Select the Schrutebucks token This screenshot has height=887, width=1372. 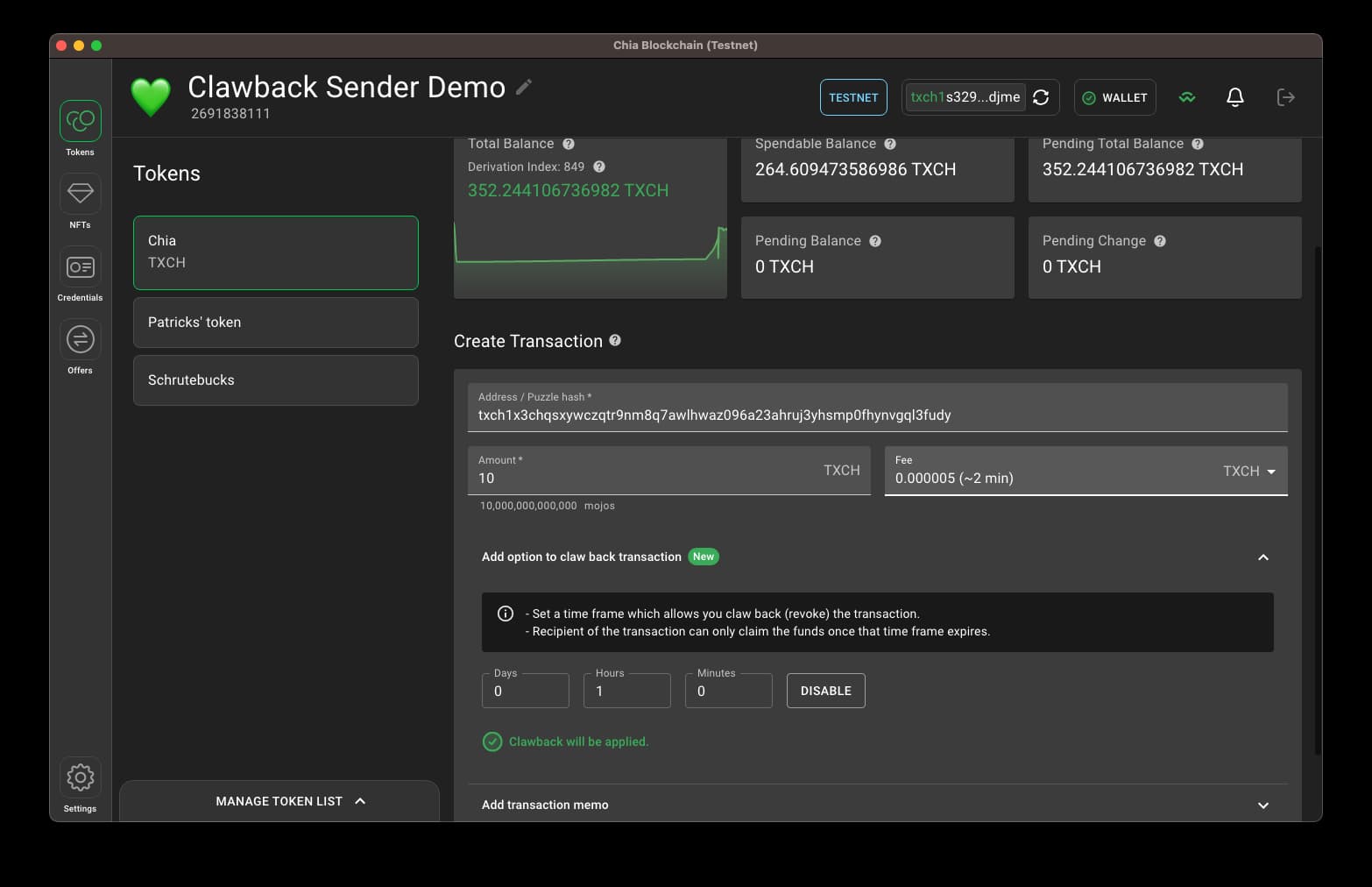[275, 380]
